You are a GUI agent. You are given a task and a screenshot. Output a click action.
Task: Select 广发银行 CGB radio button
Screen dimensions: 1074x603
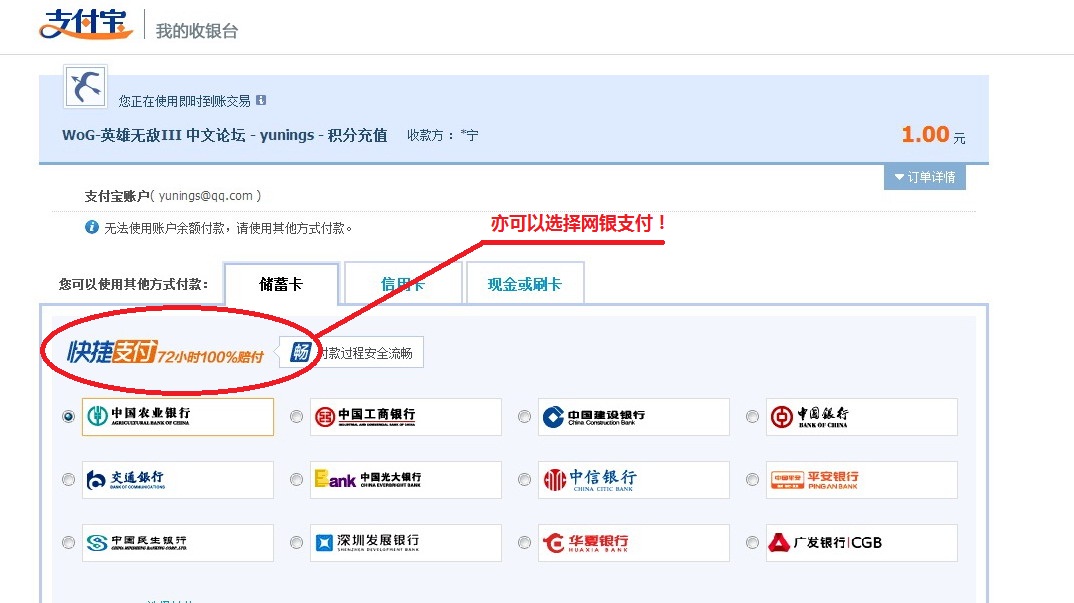[753, 543]
